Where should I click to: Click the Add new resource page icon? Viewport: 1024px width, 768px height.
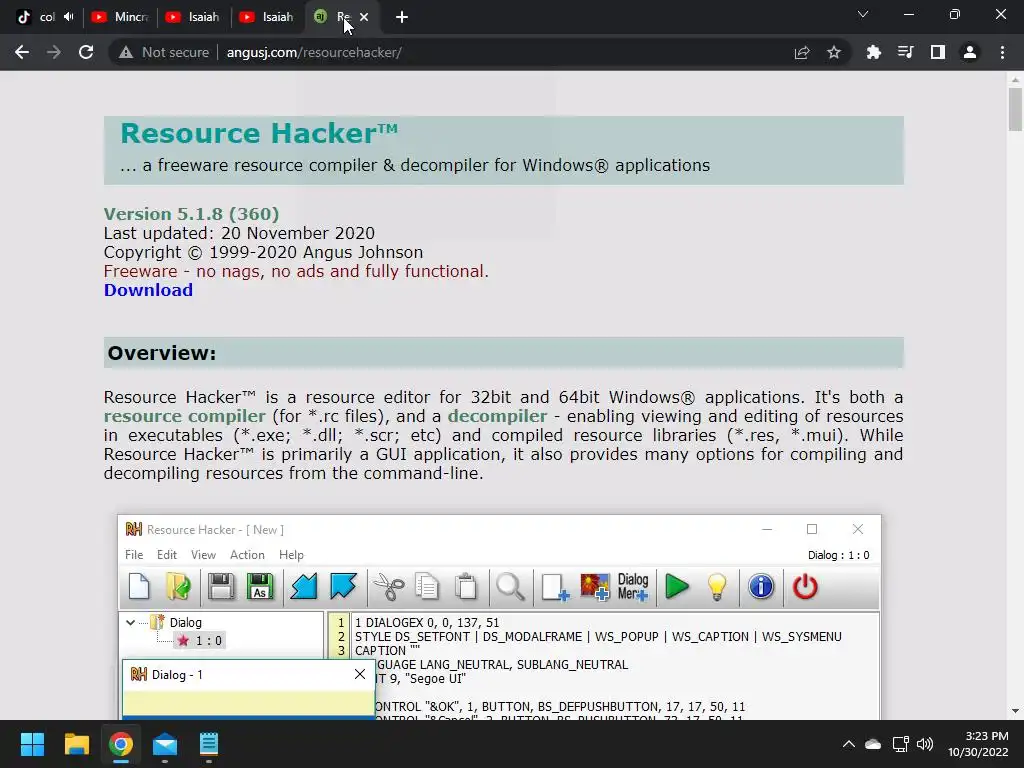[x=555, y=586]
